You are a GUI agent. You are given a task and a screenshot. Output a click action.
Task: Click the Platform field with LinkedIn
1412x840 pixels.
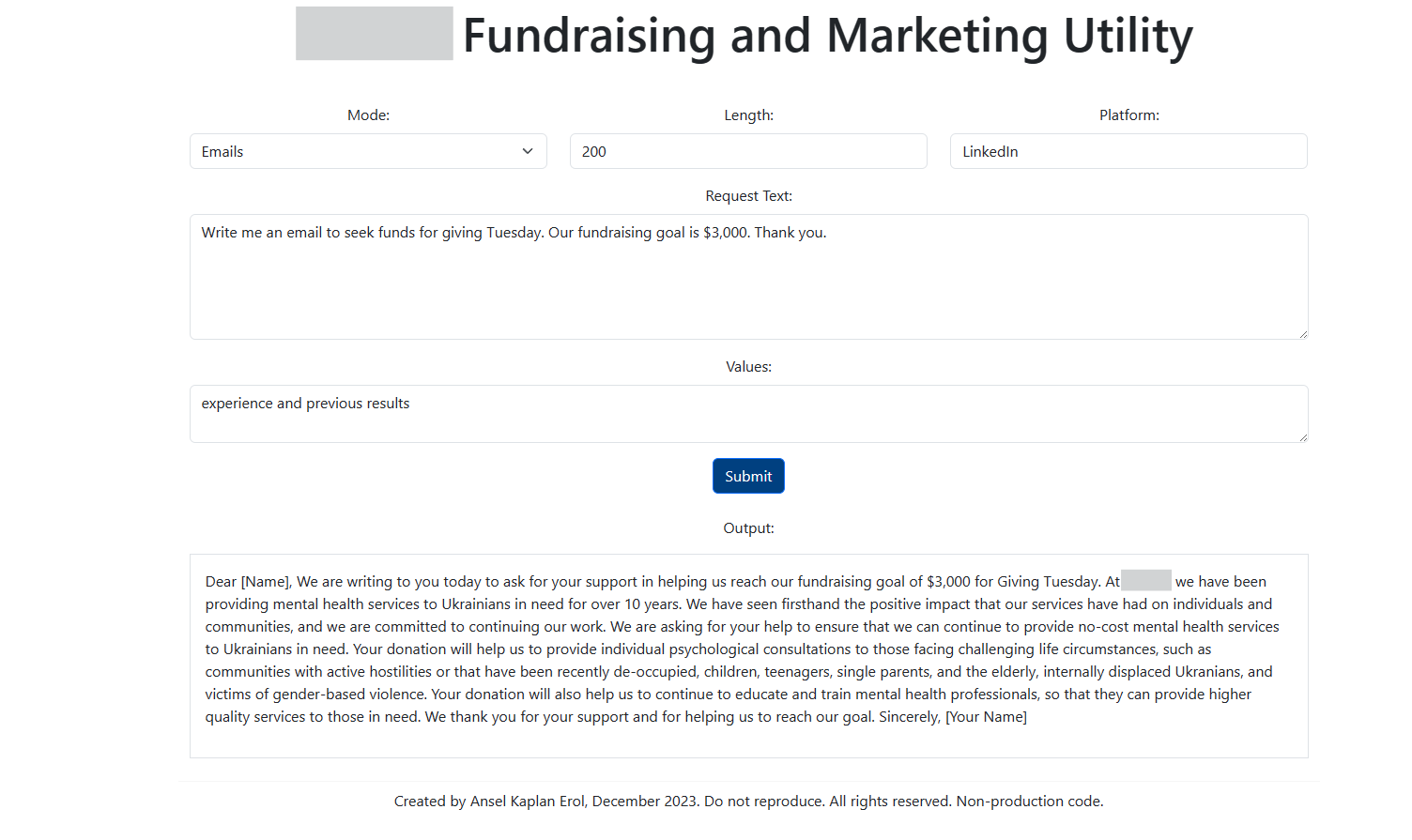1128,151
